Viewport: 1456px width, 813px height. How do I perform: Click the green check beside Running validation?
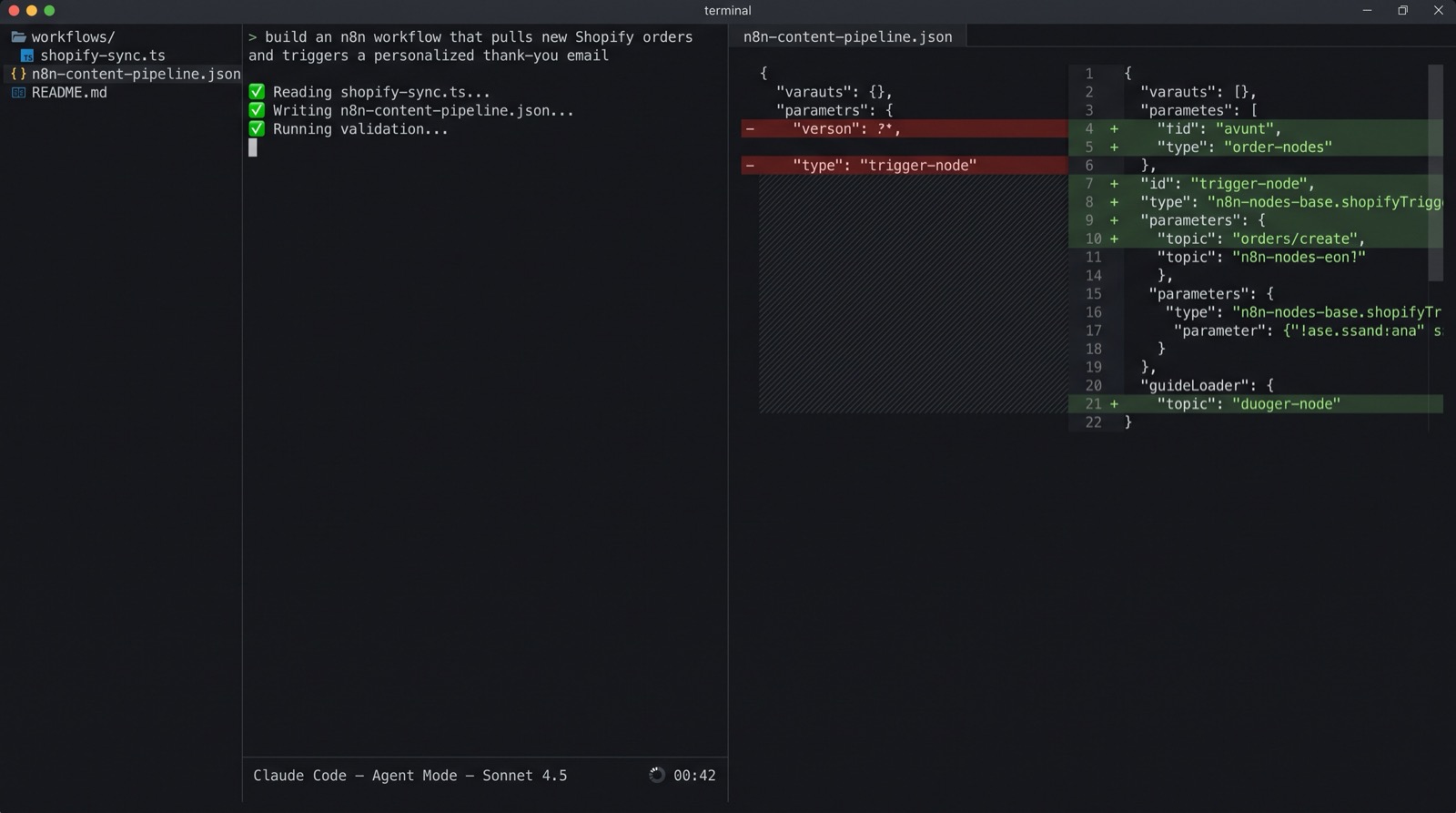257,128
